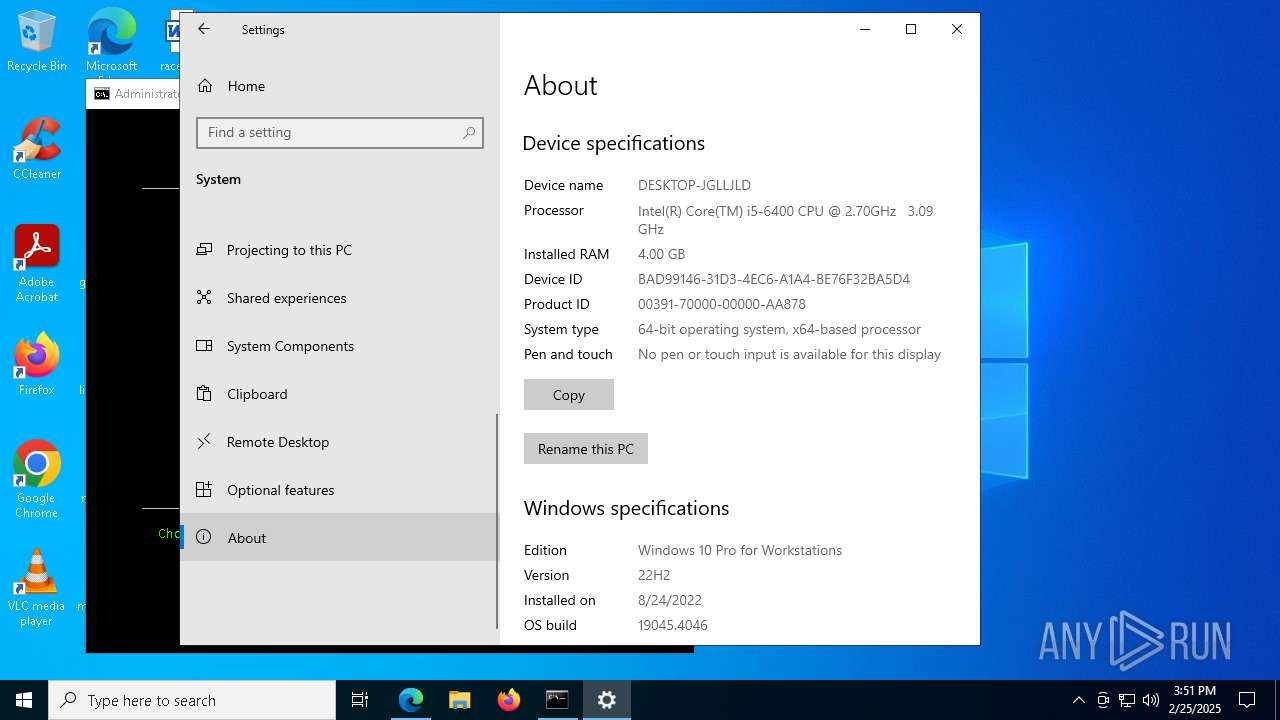
Task: Click the Home icon in Settings
Action: 205,86
